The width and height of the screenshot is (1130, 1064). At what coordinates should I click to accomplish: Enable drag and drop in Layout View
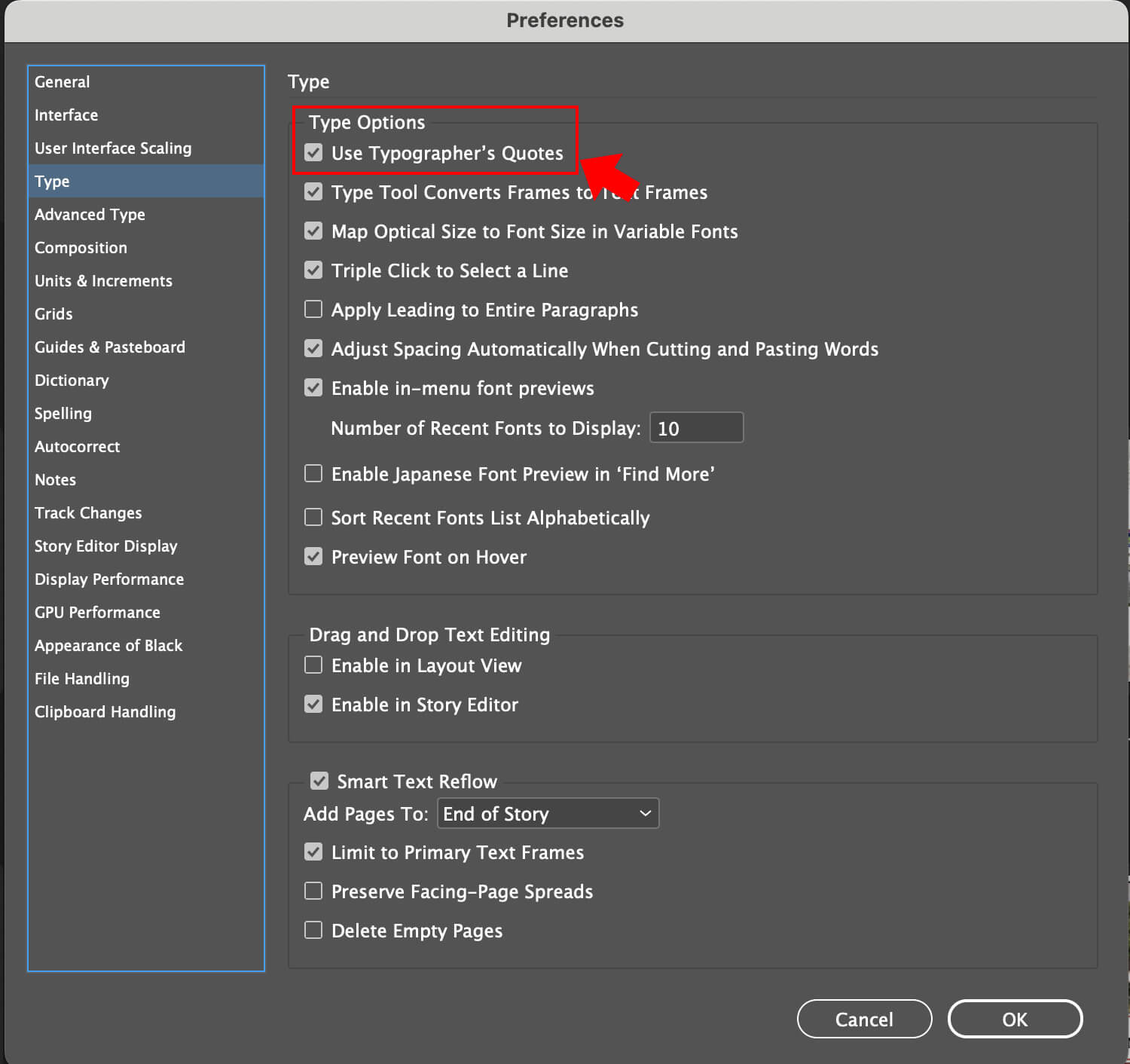coord(313,665)
